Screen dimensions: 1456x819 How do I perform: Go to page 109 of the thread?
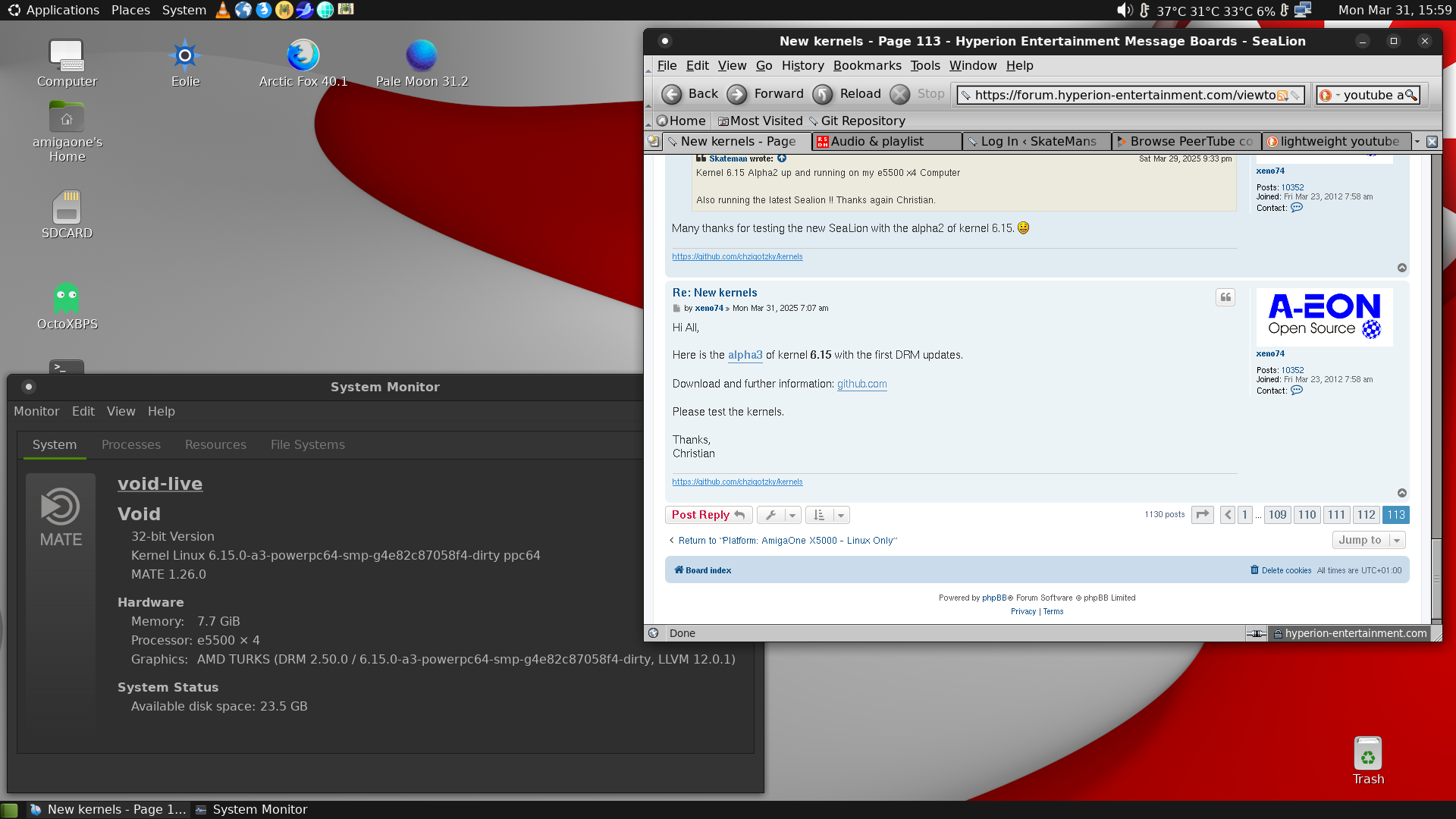[x=1277, y=515]
